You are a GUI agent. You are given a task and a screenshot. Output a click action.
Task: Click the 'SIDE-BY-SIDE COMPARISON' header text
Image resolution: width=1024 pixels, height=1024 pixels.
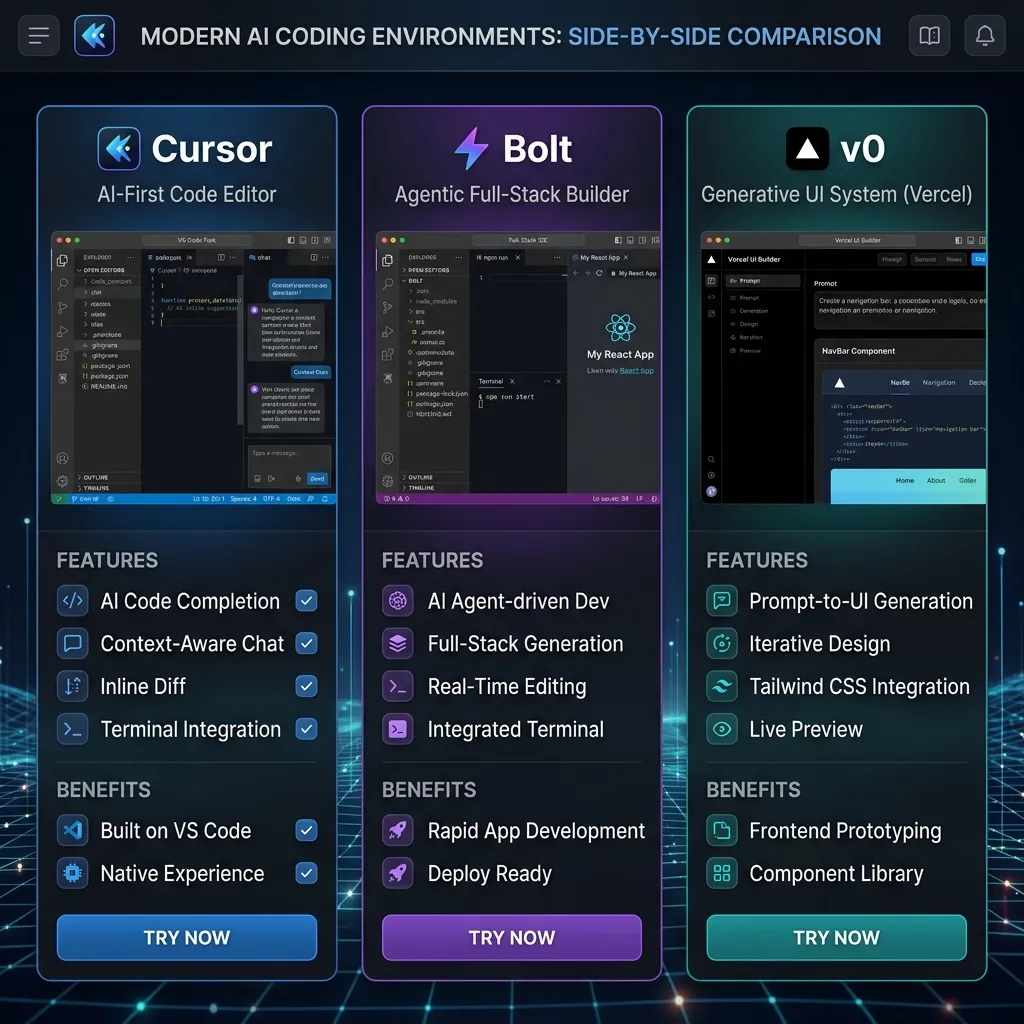(x=724, y=36)
